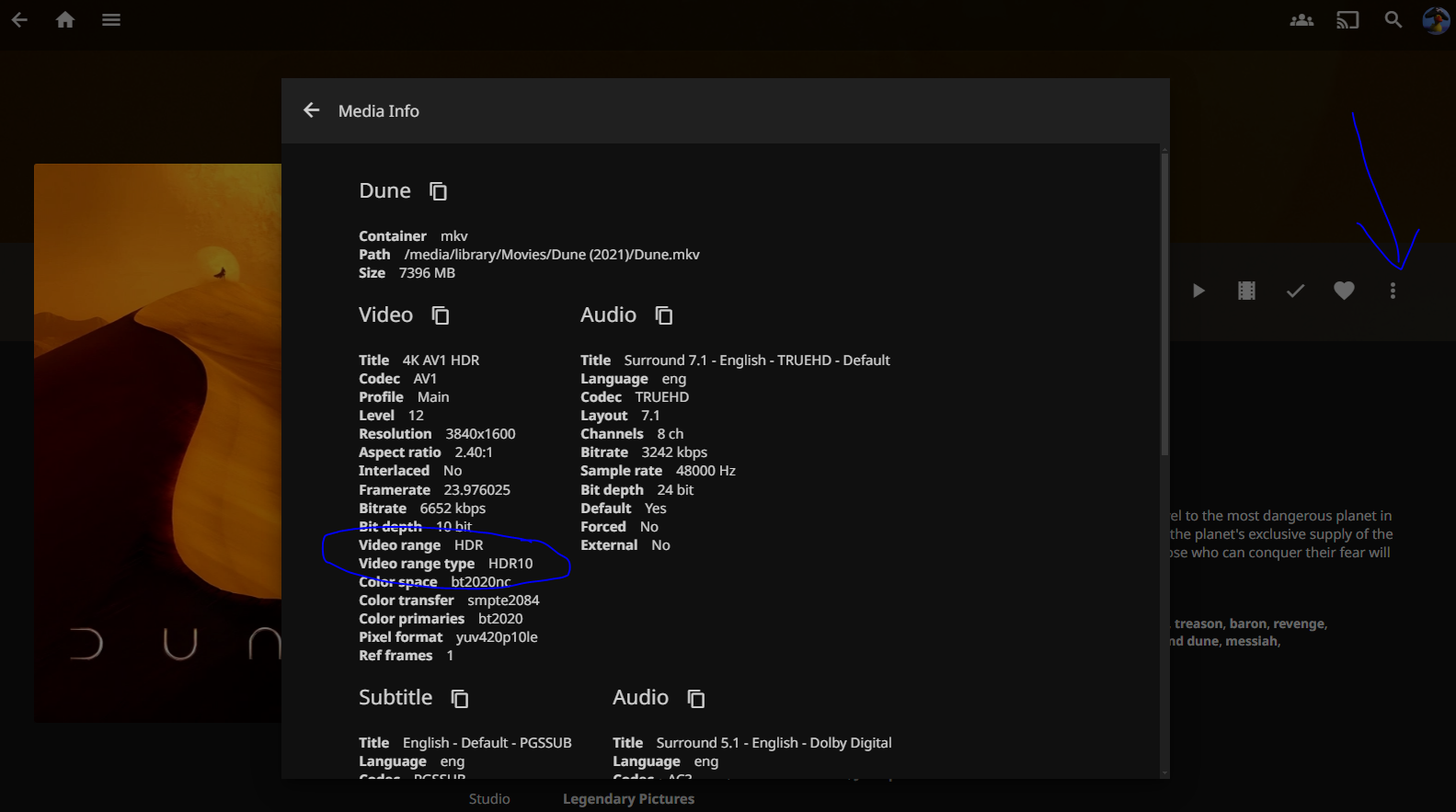Play the Dune movie

(1198, 291)
